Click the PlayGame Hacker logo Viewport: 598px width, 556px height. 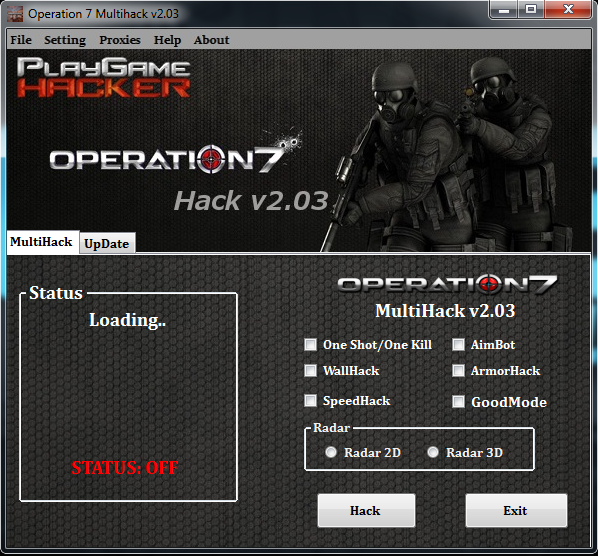click(x=103, y=77)
